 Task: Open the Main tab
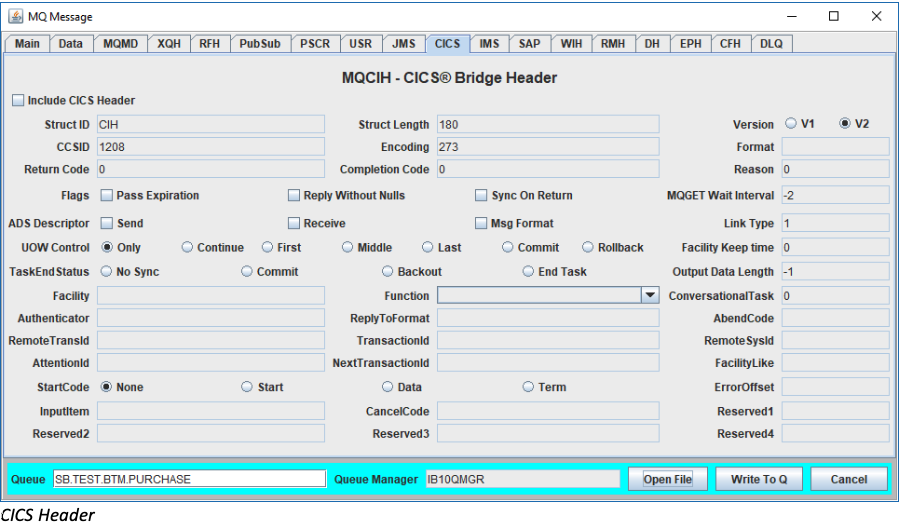pos(27,44)
